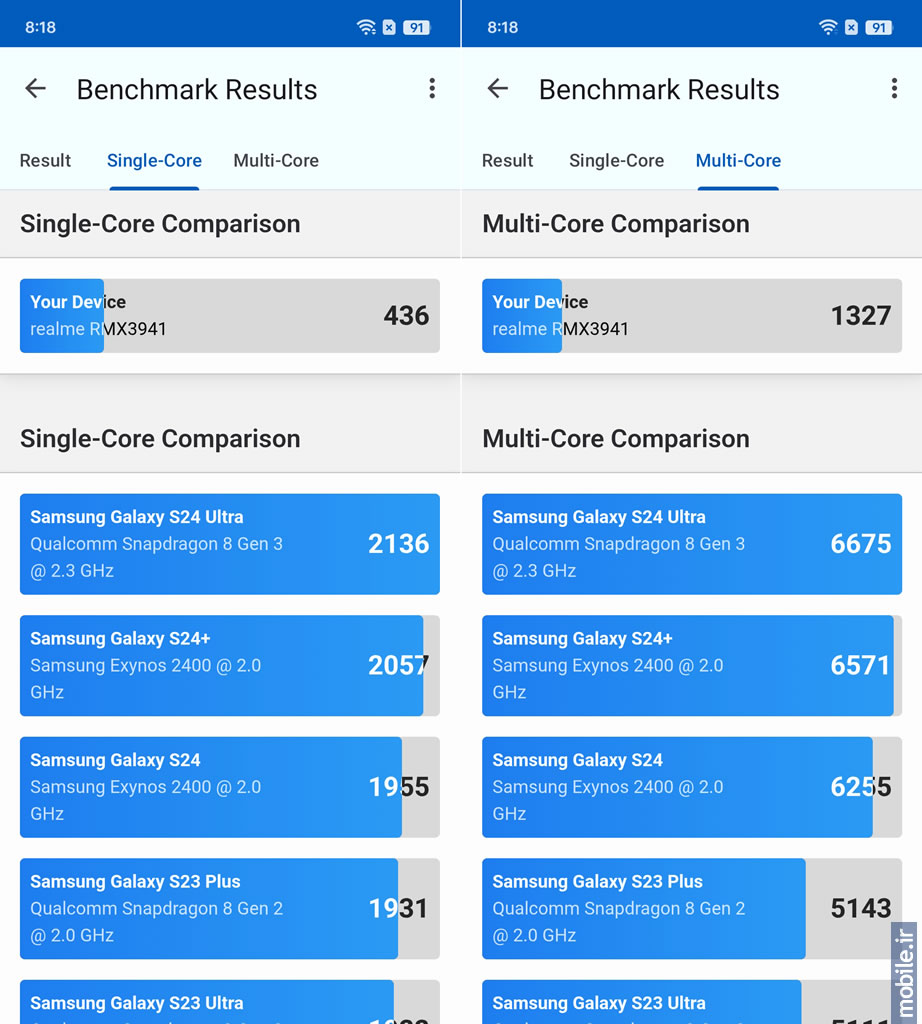Tap battery indicator in right status bar
Viewport: 922px width, 1024px height.
click(x=879, y=27)
